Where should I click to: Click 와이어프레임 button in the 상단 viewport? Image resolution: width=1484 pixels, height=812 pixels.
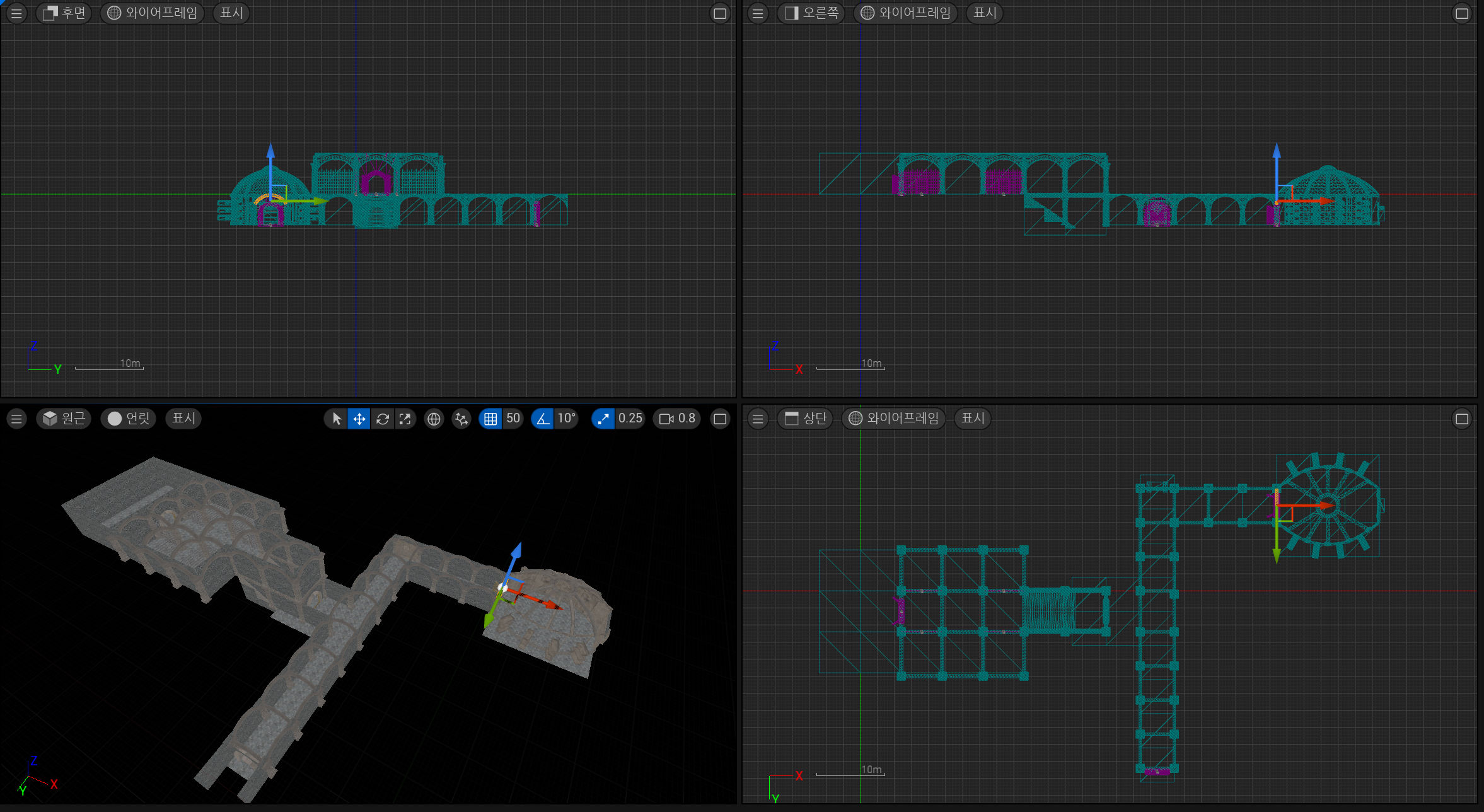click(894, 419)
